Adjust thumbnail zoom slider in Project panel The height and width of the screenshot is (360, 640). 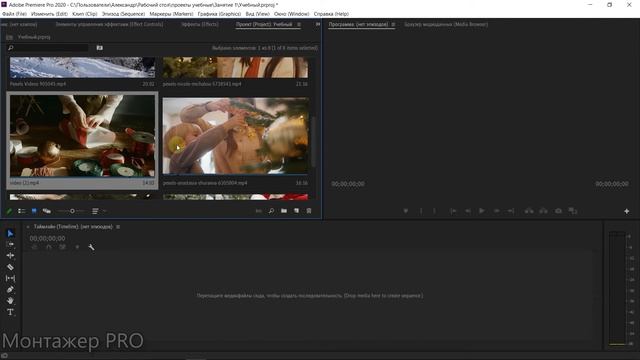pos(72,211)
